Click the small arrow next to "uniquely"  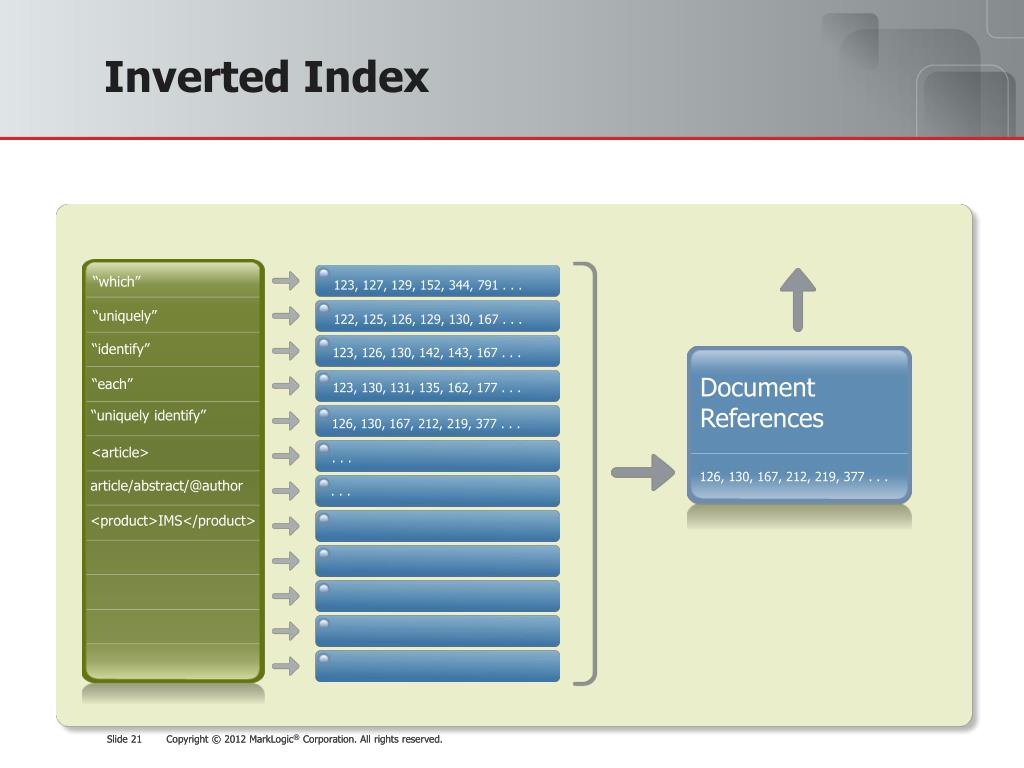286,316
